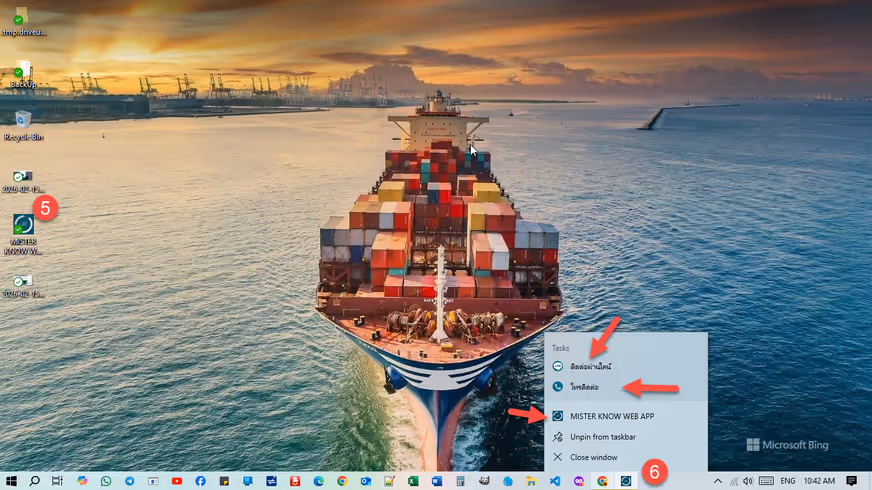Click the Windows Start button
The height and width of the screenshot is (490, 872).
pyautogui.click(x=11, y=481)
